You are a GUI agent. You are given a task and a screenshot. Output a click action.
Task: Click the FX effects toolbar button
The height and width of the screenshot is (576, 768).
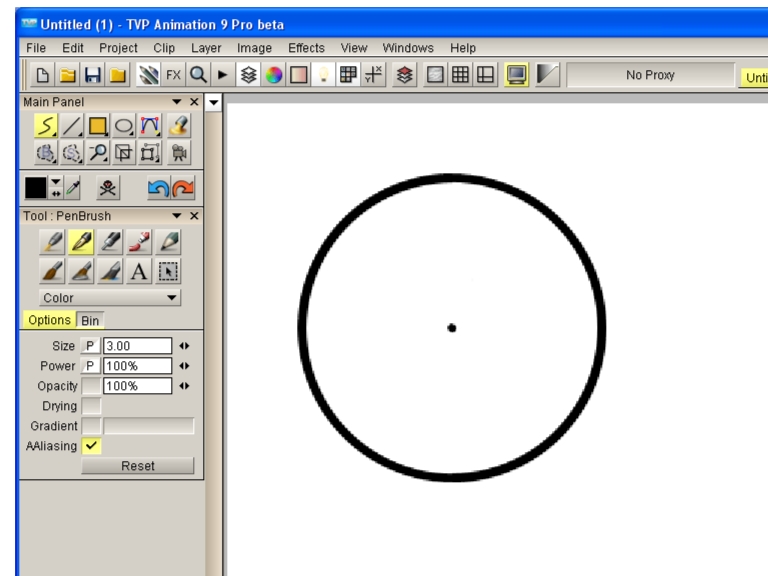[x=173, y=75]
